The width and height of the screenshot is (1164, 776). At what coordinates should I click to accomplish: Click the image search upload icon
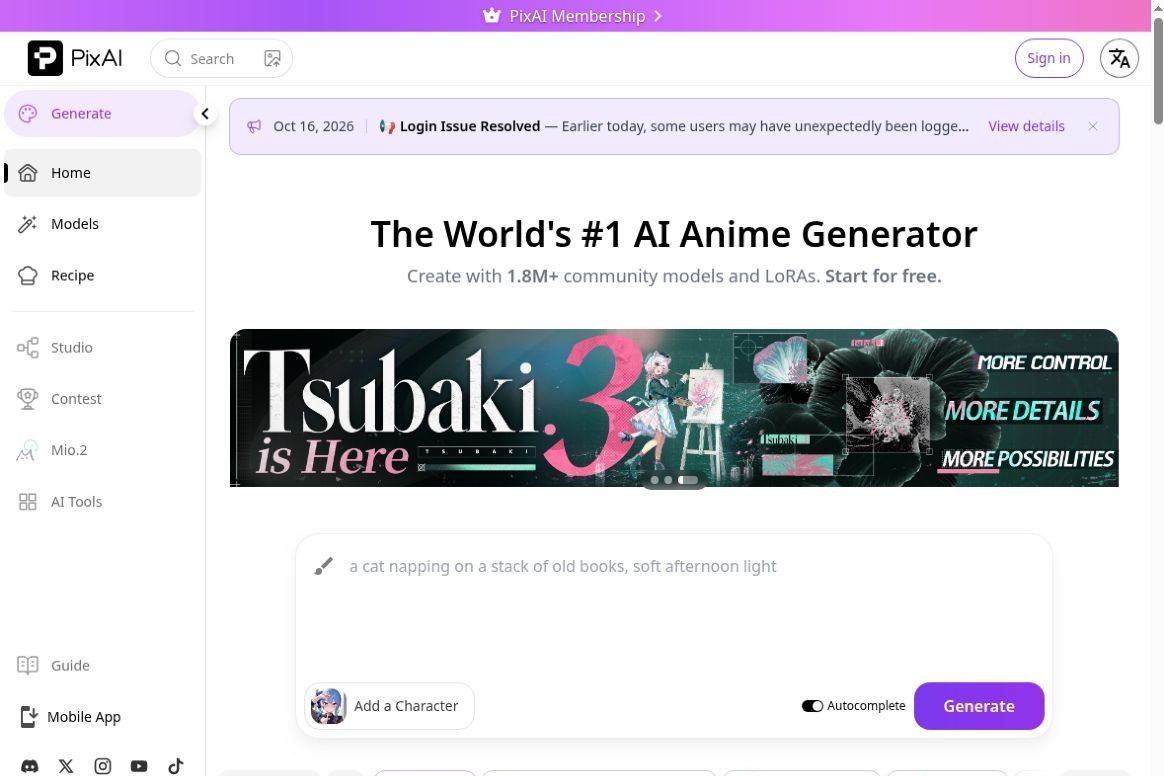pyautogui.click(x=272, y=59)
